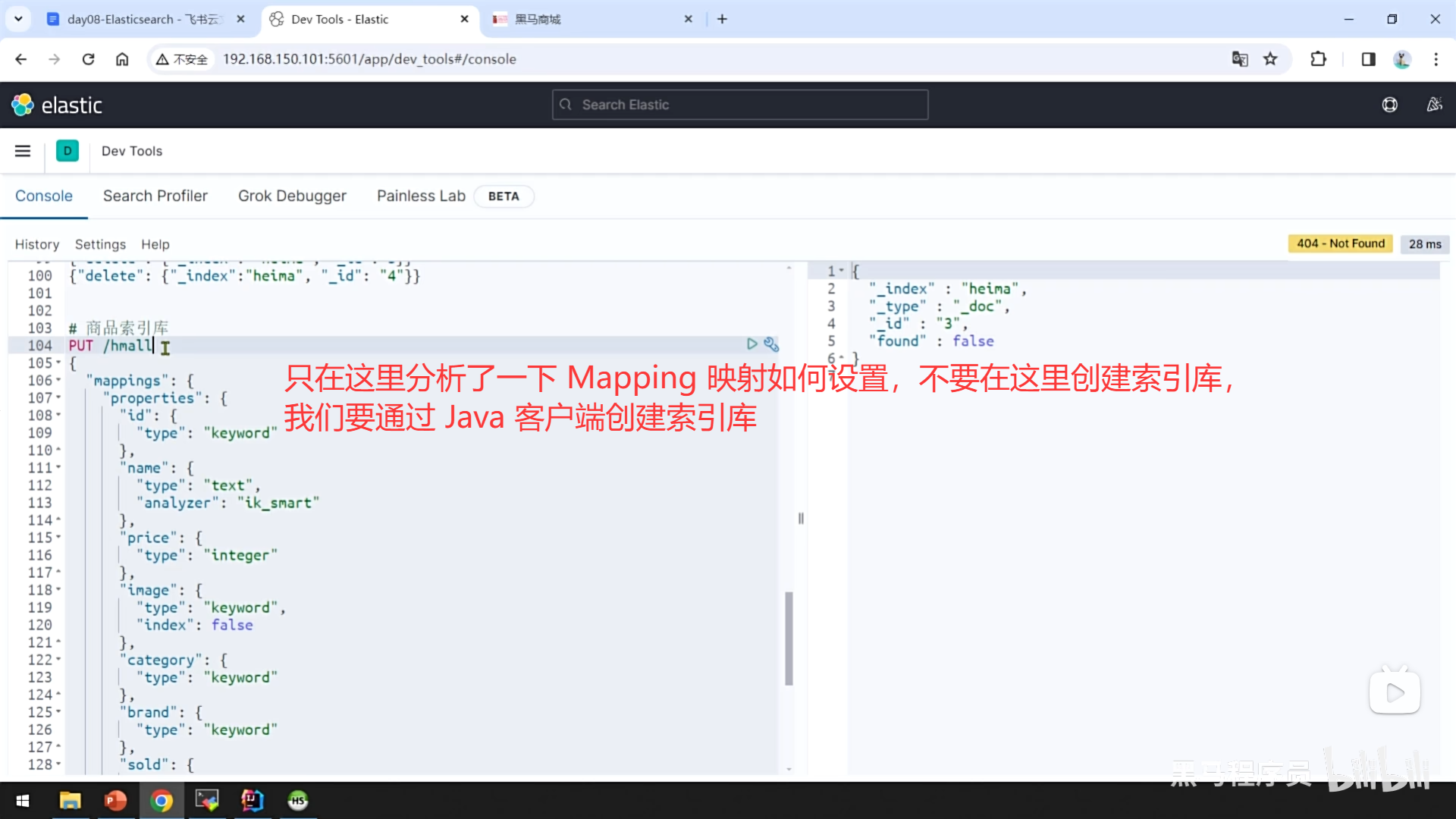Image resolution: width=1456 pixels, height=819 pixels.
Task: Open the Elastic hamburger navigation menu
Action: [23, 151]
